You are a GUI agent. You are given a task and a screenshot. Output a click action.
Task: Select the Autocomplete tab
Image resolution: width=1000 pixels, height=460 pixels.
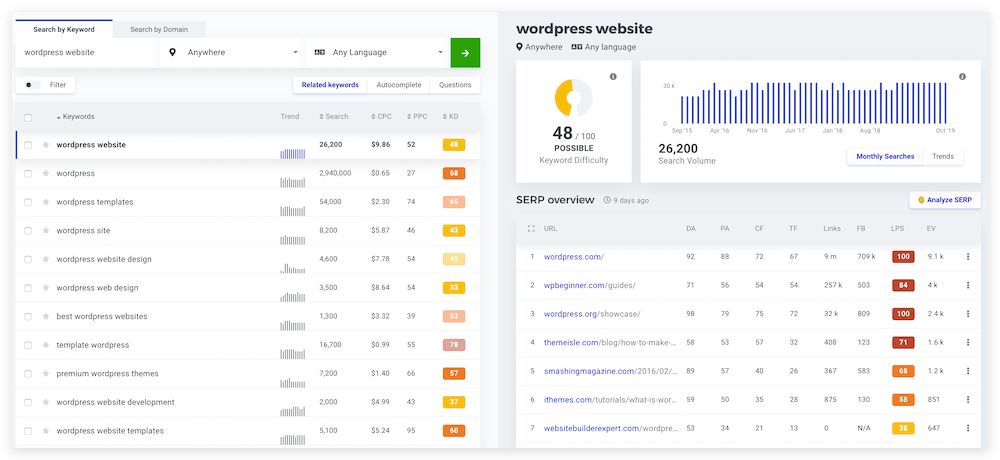(399, 85)
